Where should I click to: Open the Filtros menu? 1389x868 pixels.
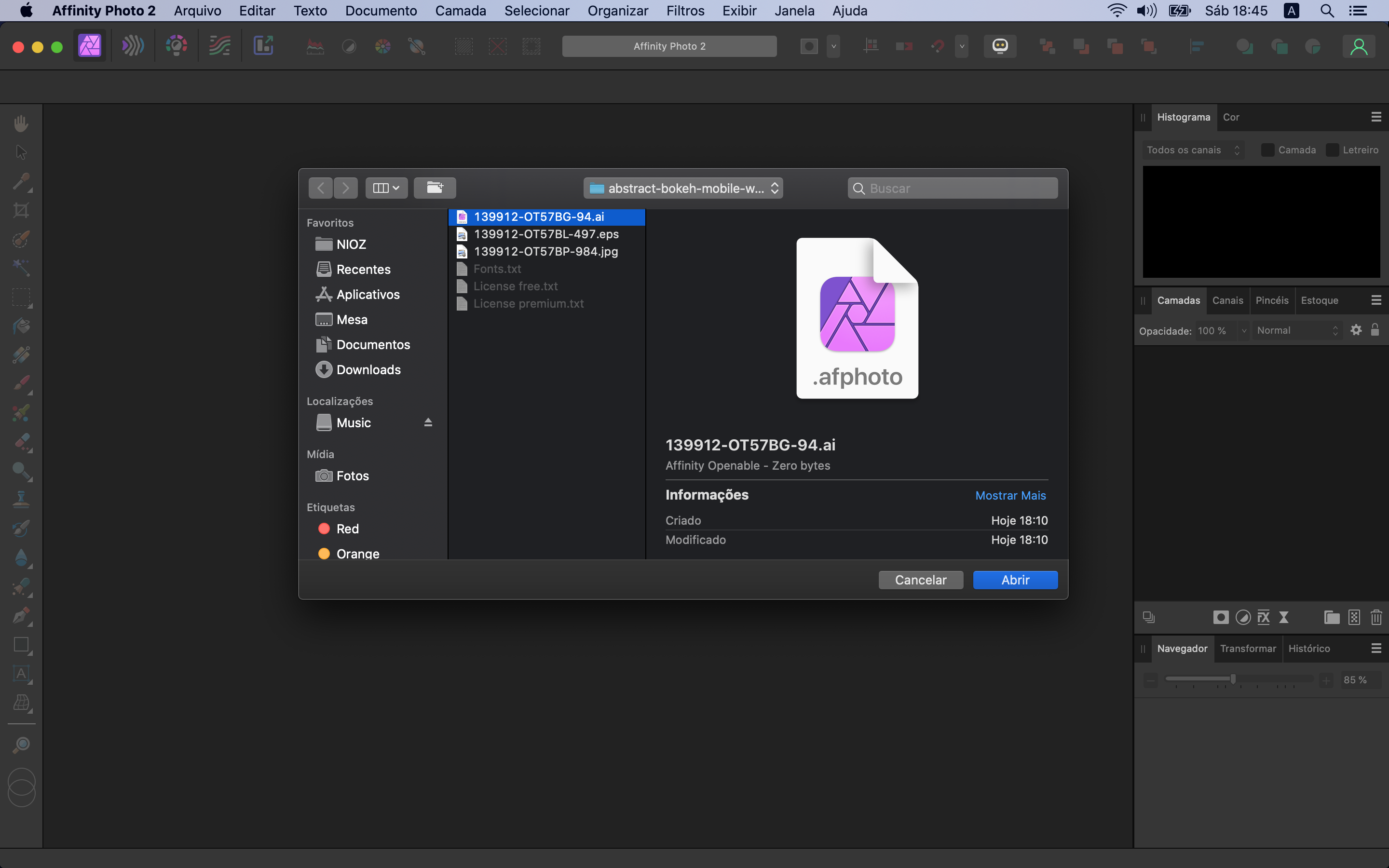pos(685,10)
